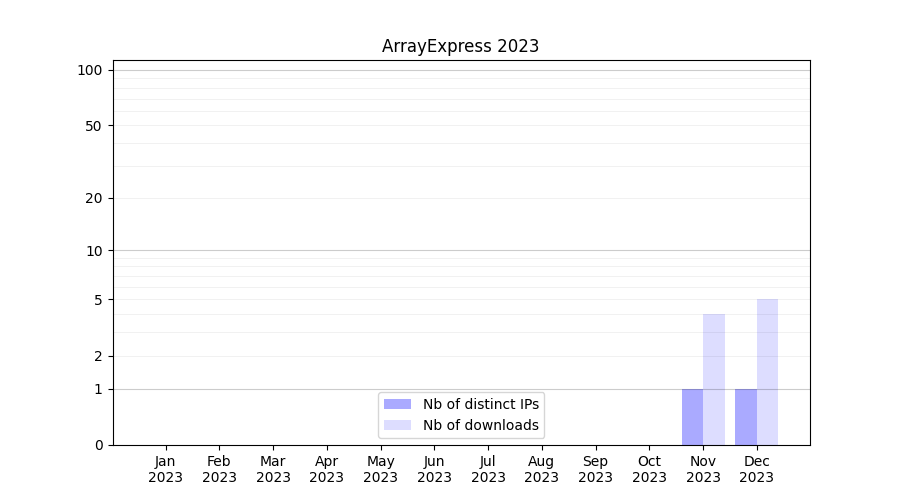Click the 10 y-axis tick label
This screenshot has width=900, height=500.
click(x=93, y=251)
